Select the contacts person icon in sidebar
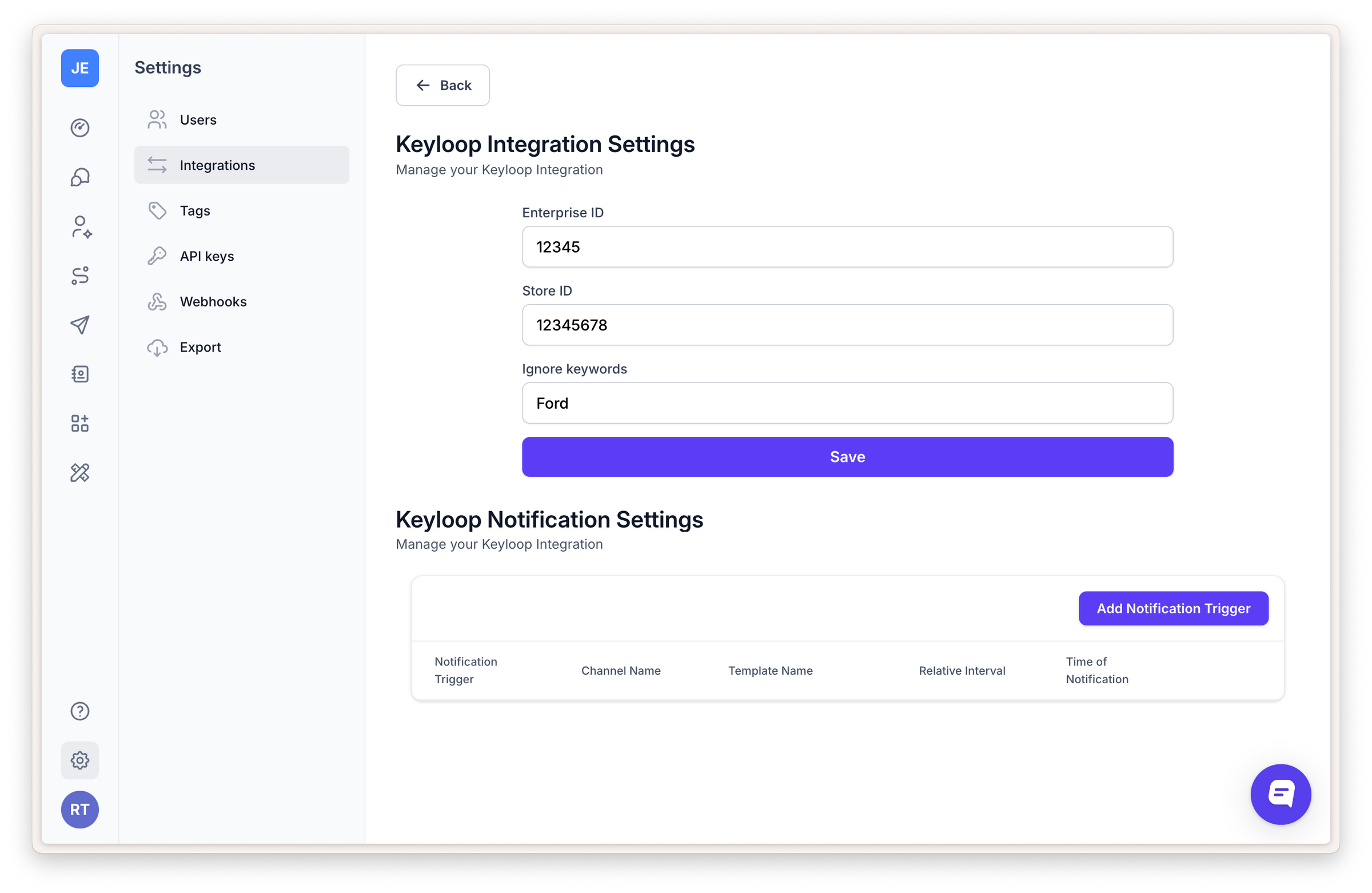This screenshot has width=1372, height=893. tap(79, 226)
